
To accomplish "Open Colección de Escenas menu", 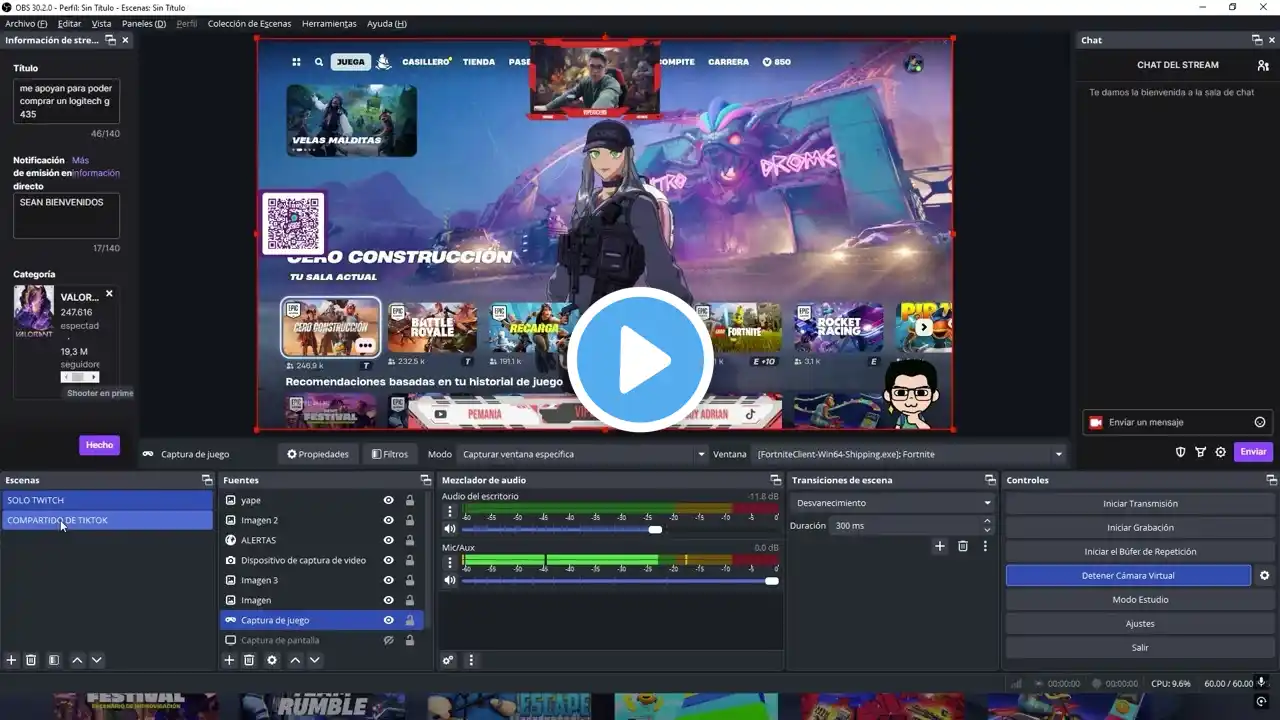I will [251, 23].
